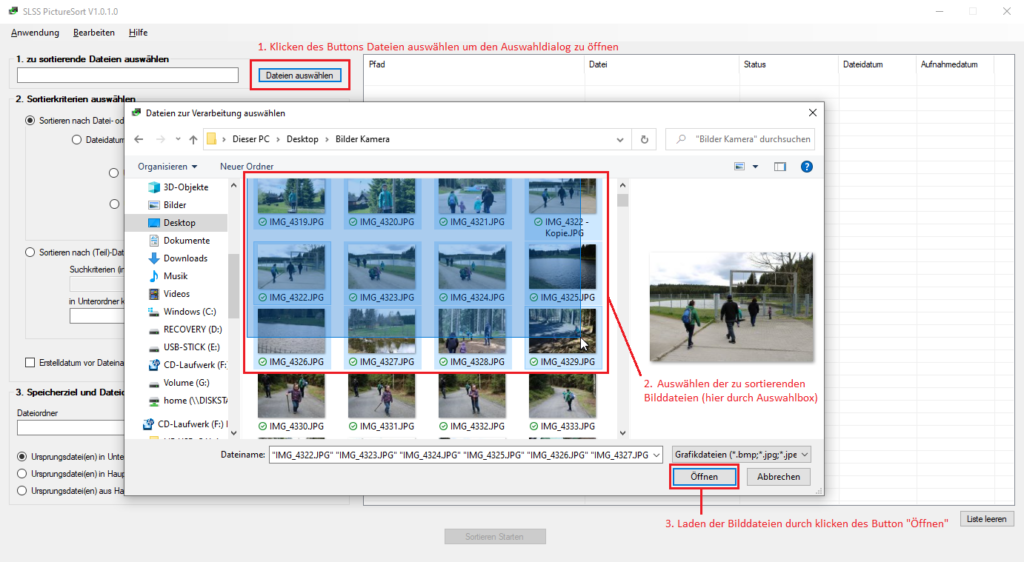Refresh the Bilder Kamera folder view
This screenshot has height=562, width=1024.
[644, 139]
